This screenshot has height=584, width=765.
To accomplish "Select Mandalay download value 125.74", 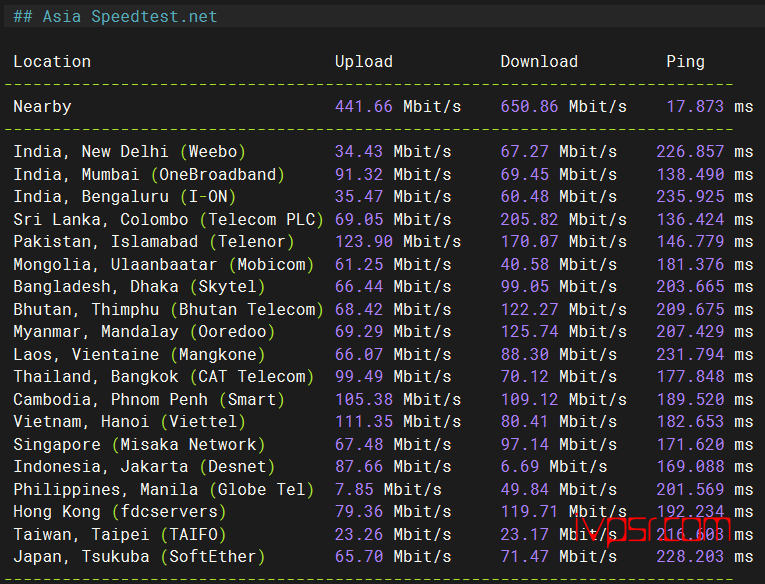I will (x=529, y=331).
